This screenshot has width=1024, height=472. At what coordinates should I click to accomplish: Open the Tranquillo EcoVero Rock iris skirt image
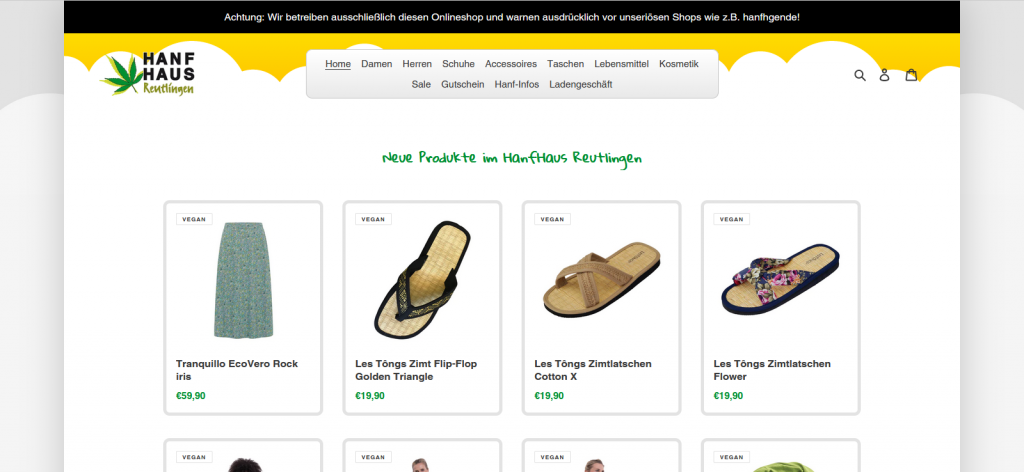243,280
